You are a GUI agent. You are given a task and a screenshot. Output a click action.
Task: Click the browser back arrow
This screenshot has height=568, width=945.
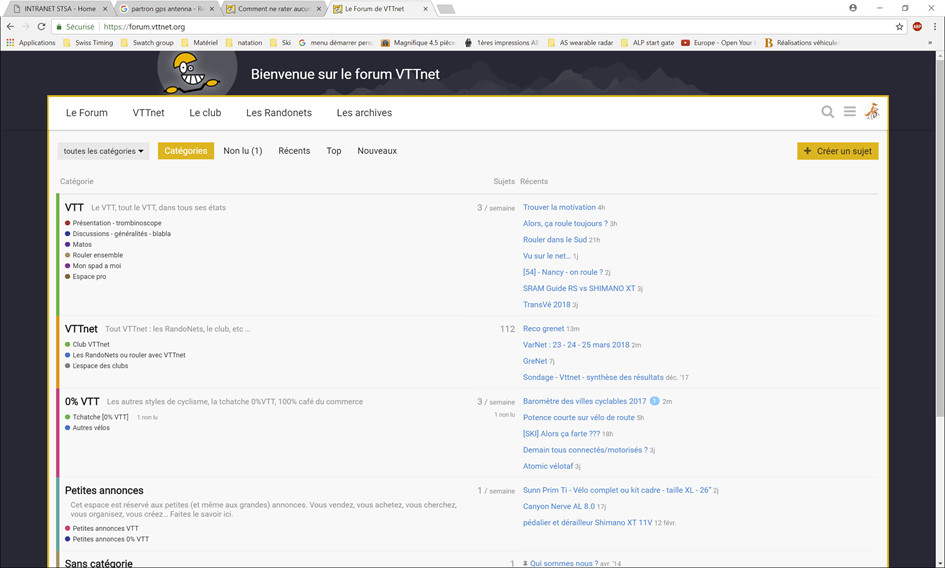[x=10, y=27]
